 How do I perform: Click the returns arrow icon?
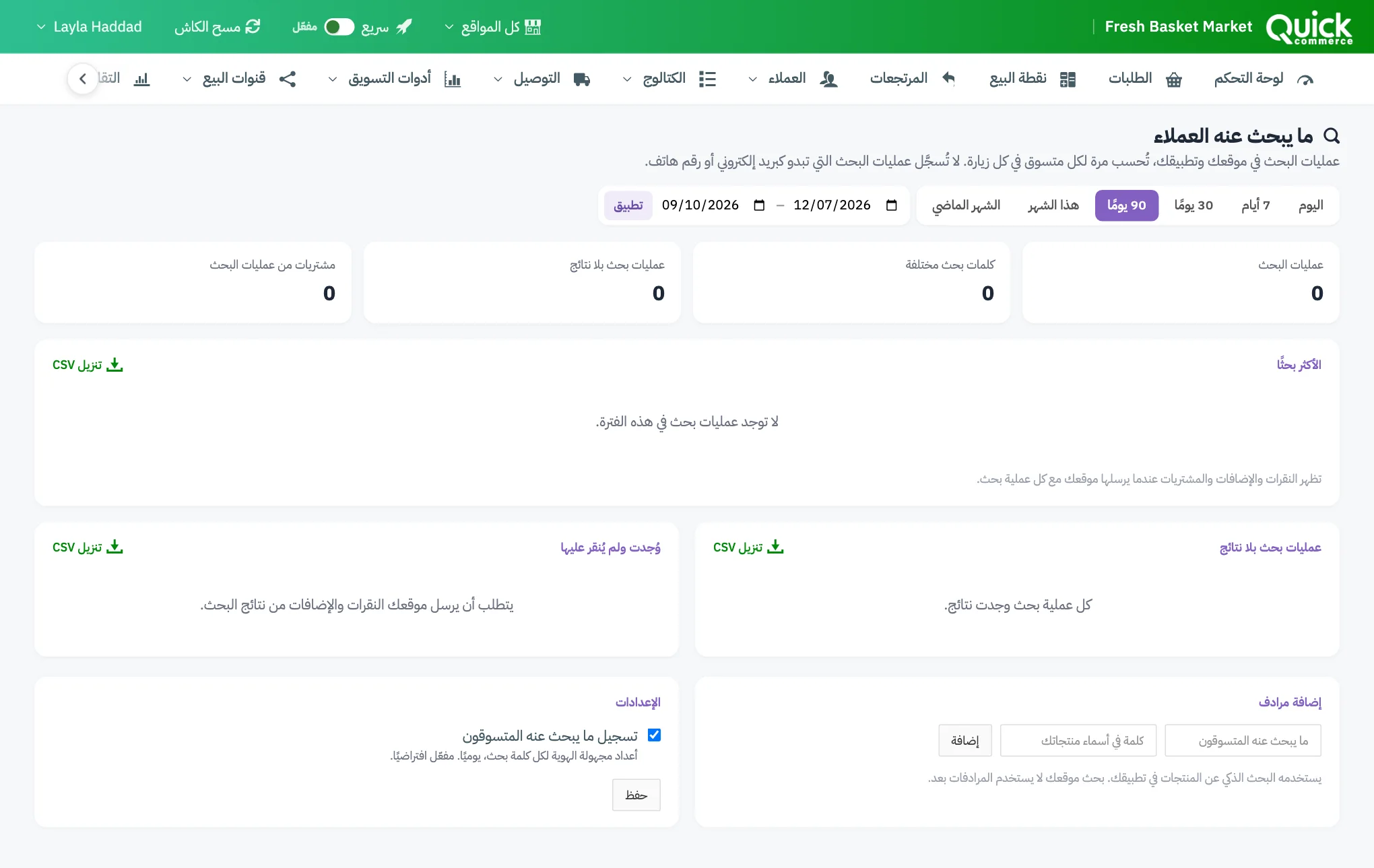point(948,79)
